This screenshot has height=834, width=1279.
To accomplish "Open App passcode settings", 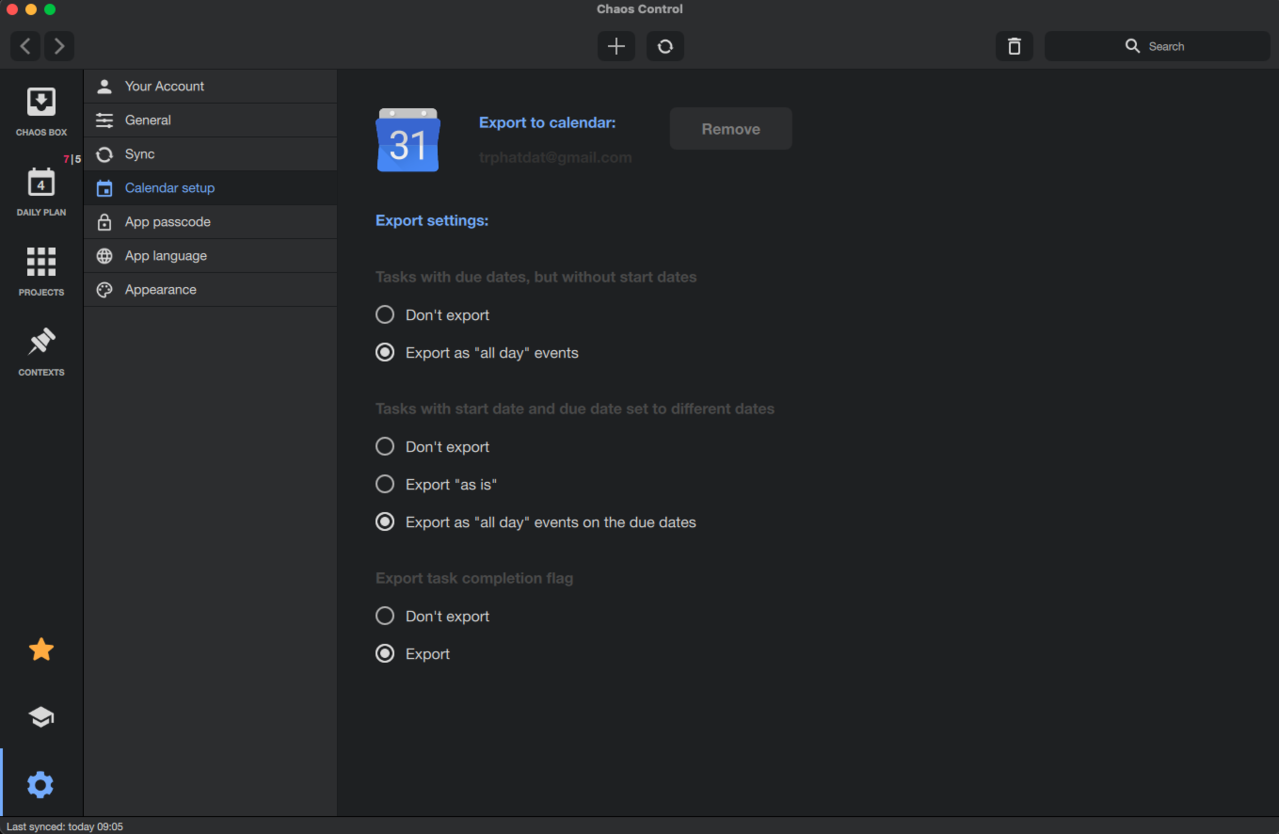I will pyautogui.click(x=210, y=222).
